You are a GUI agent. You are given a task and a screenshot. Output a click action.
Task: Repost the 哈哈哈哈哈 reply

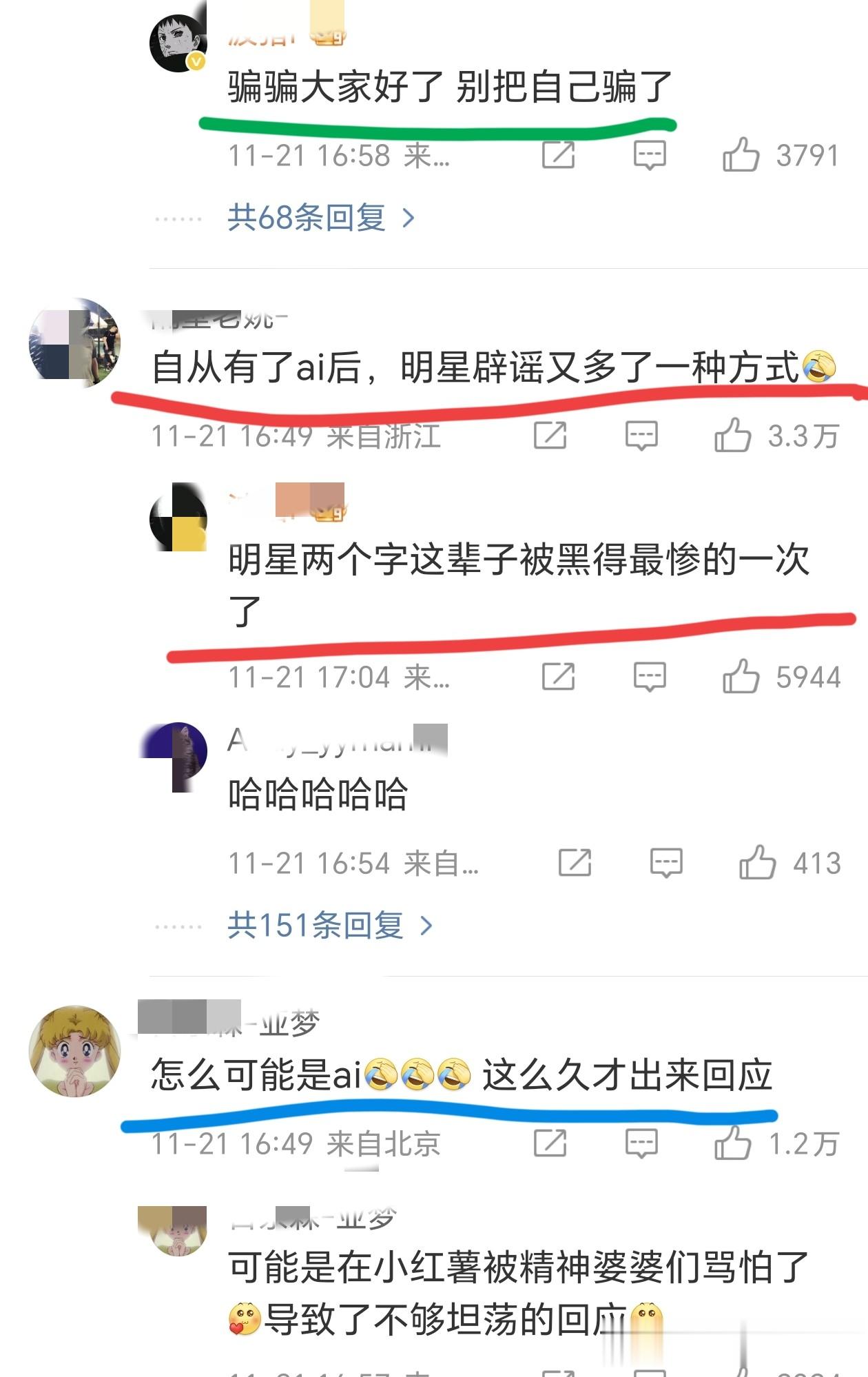click(x=575, y=862)
